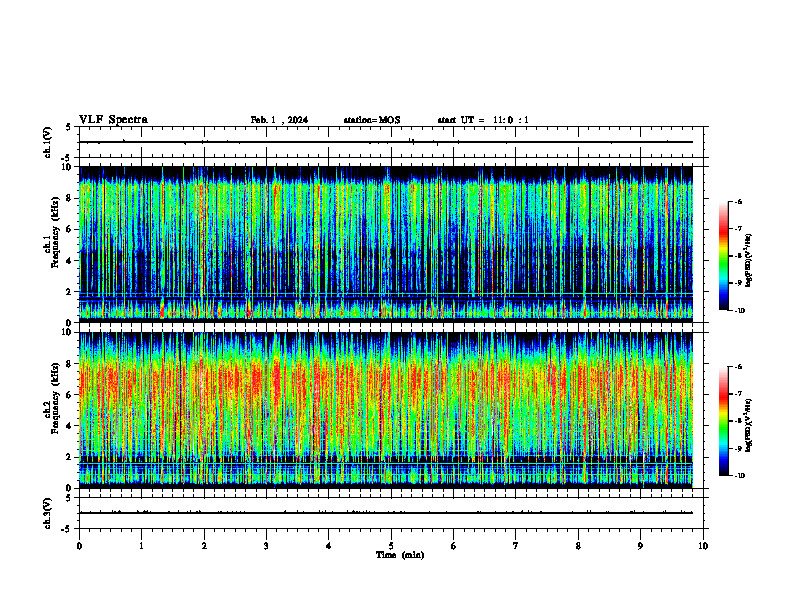Screen dimensions: 792x612
Task: Click the ch.2 spectrogram plot area
Action: 386,410
